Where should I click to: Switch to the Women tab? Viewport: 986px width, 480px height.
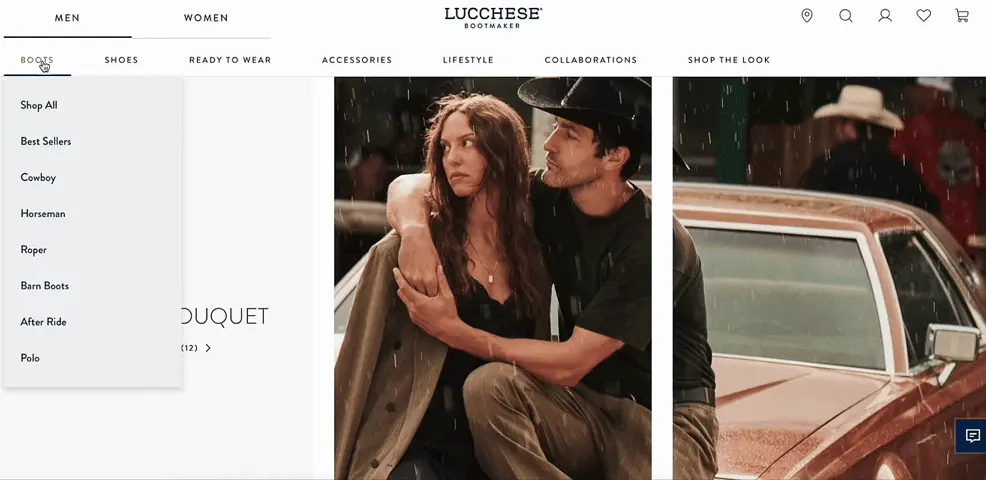[206, 18]
